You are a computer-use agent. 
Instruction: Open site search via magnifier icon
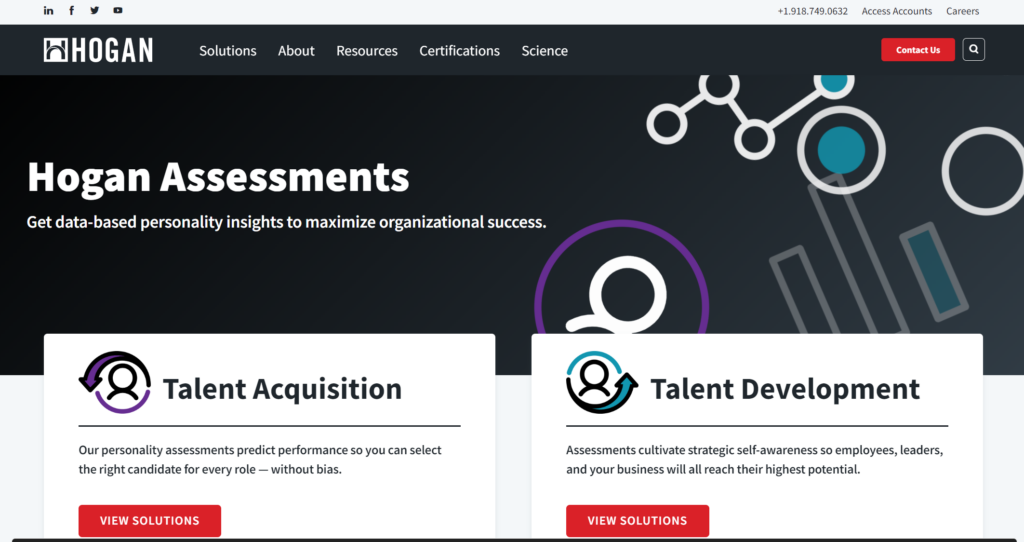coord(974,50)
